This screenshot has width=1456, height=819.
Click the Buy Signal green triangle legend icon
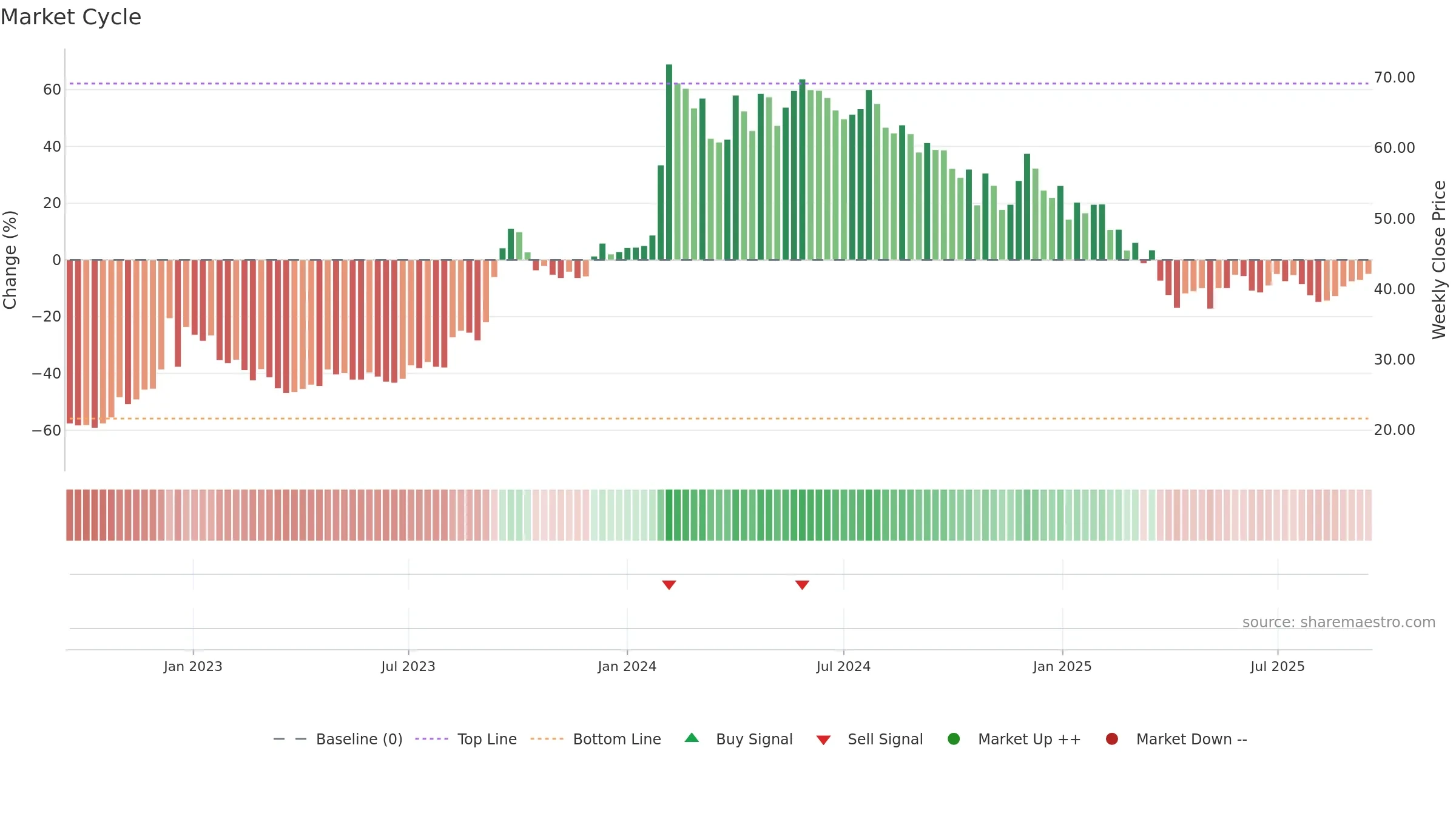pos(692,738)
